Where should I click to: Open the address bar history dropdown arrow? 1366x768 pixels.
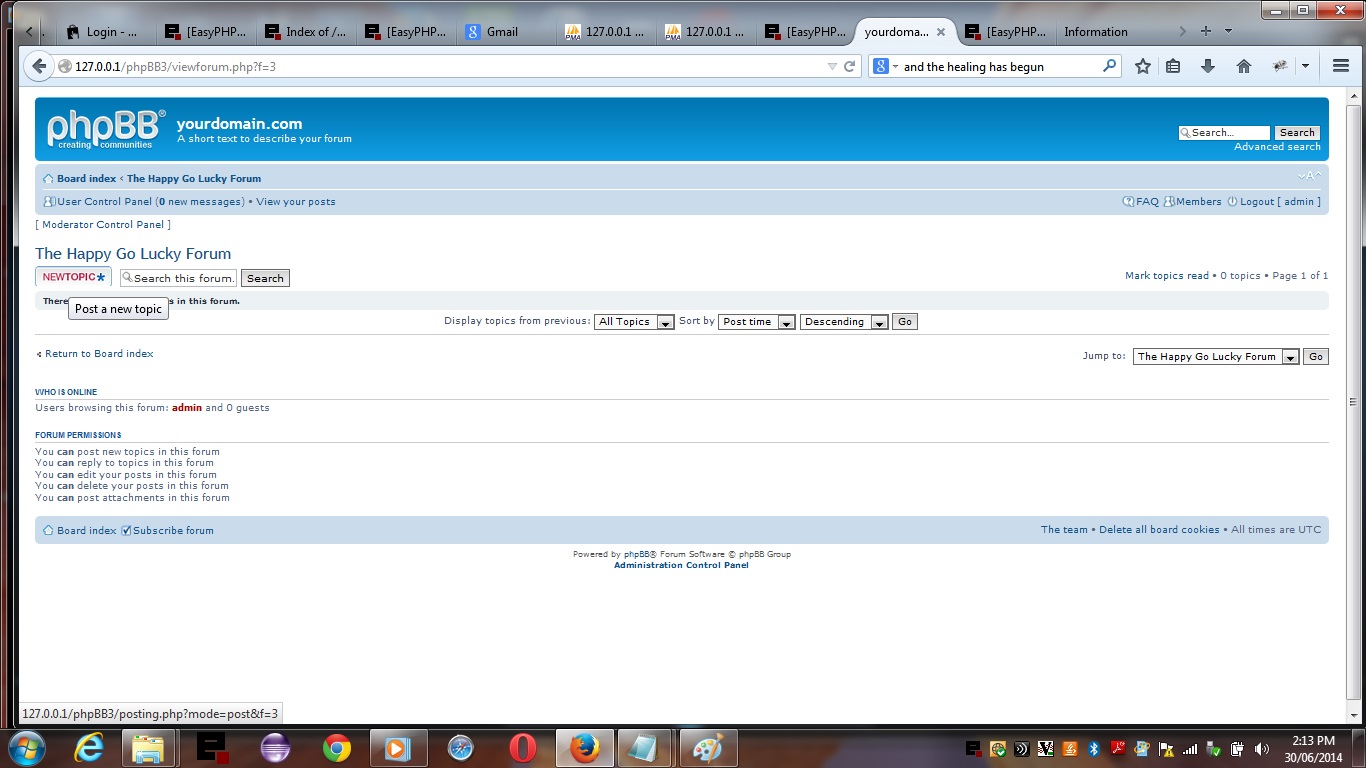click(x=832, y=66)
